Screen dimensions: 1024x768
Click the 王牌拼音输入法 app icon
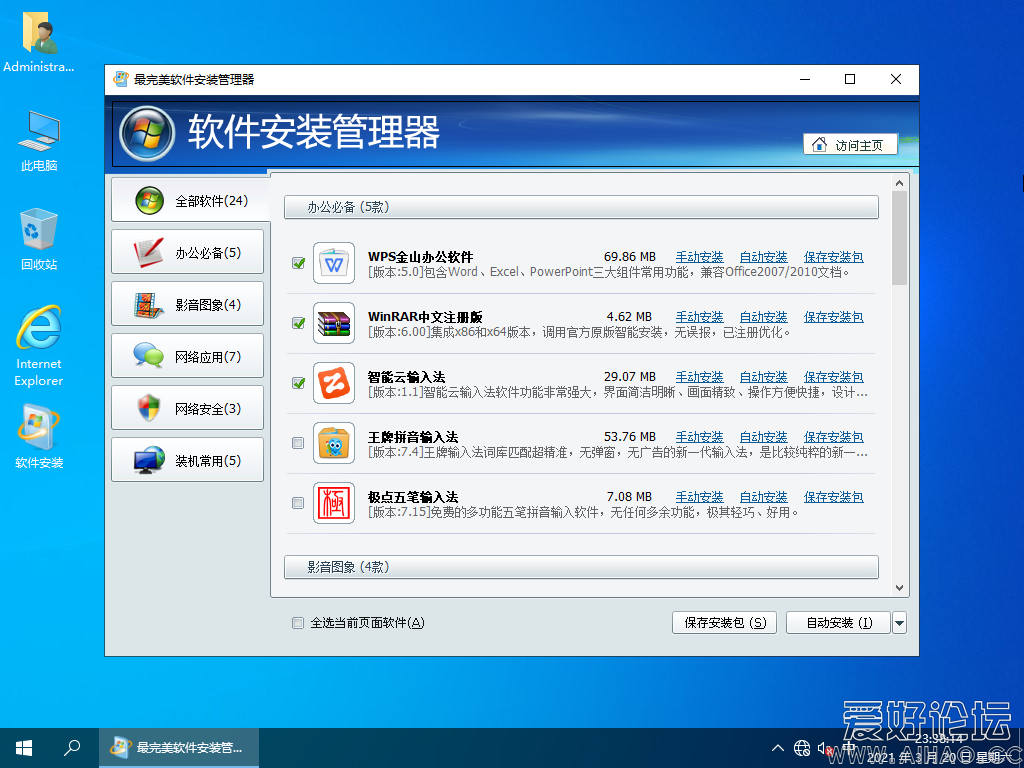click(x=334, y=443)
